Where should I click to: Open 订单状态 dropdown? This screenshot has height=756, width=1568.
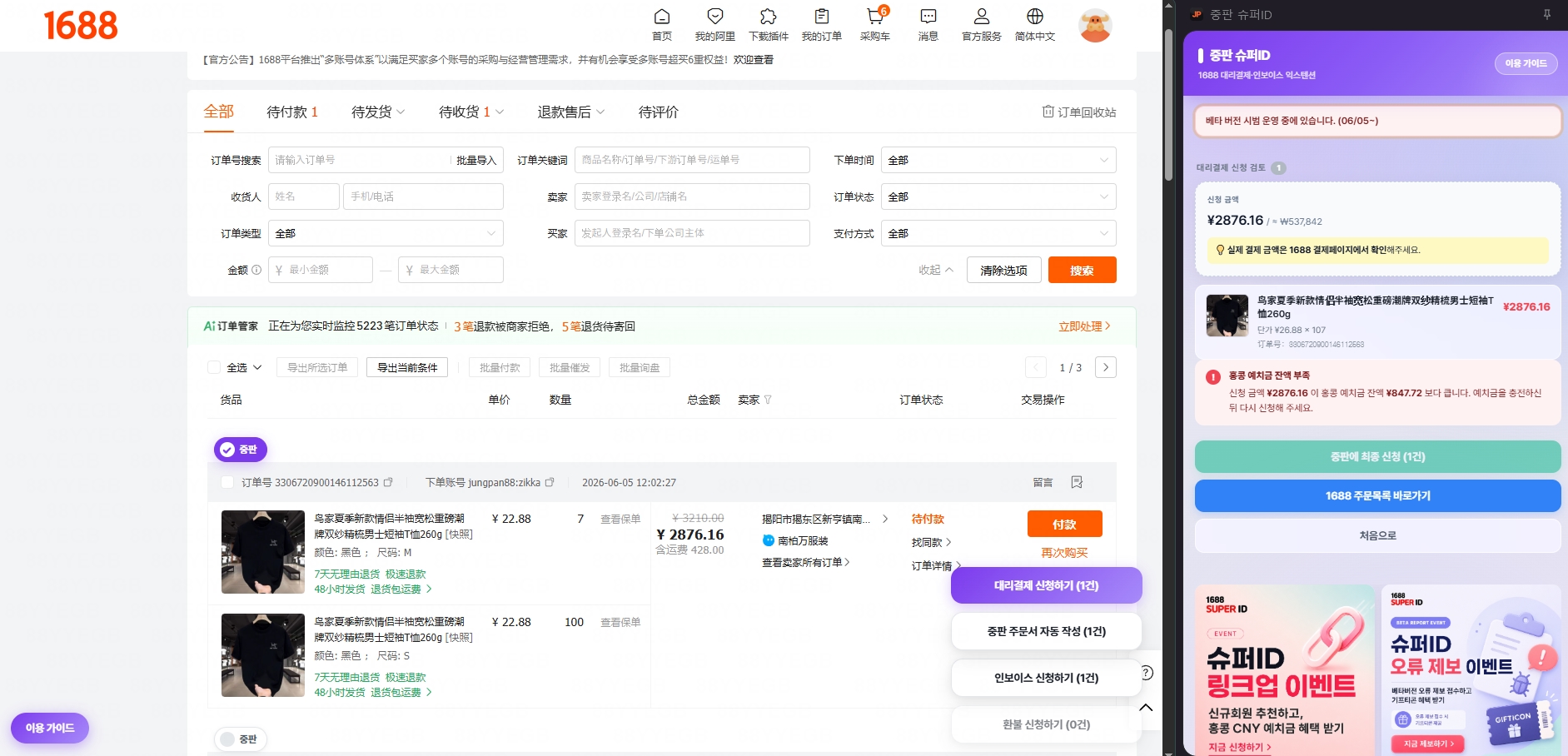(x=998, y=196)
